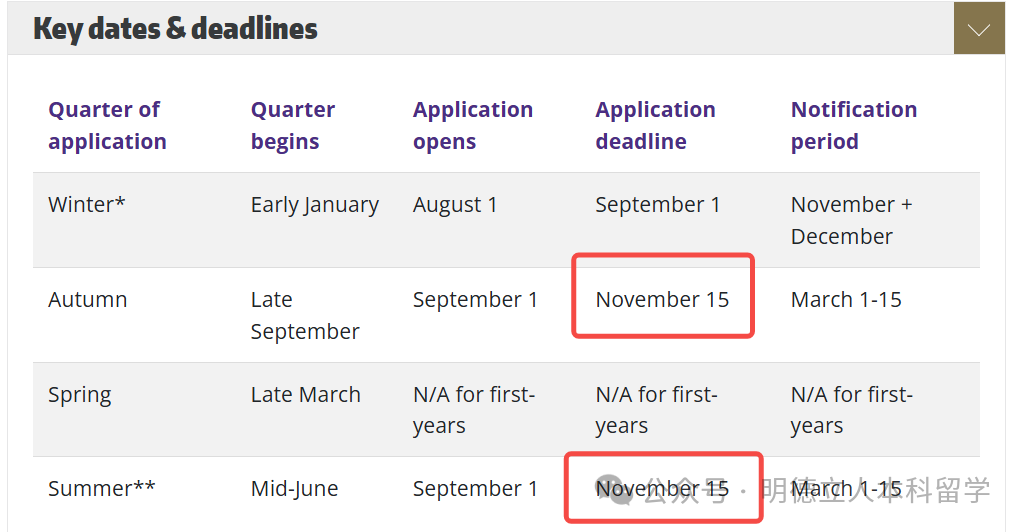Click the Early January cell
1023x532 pixels.
314,205
